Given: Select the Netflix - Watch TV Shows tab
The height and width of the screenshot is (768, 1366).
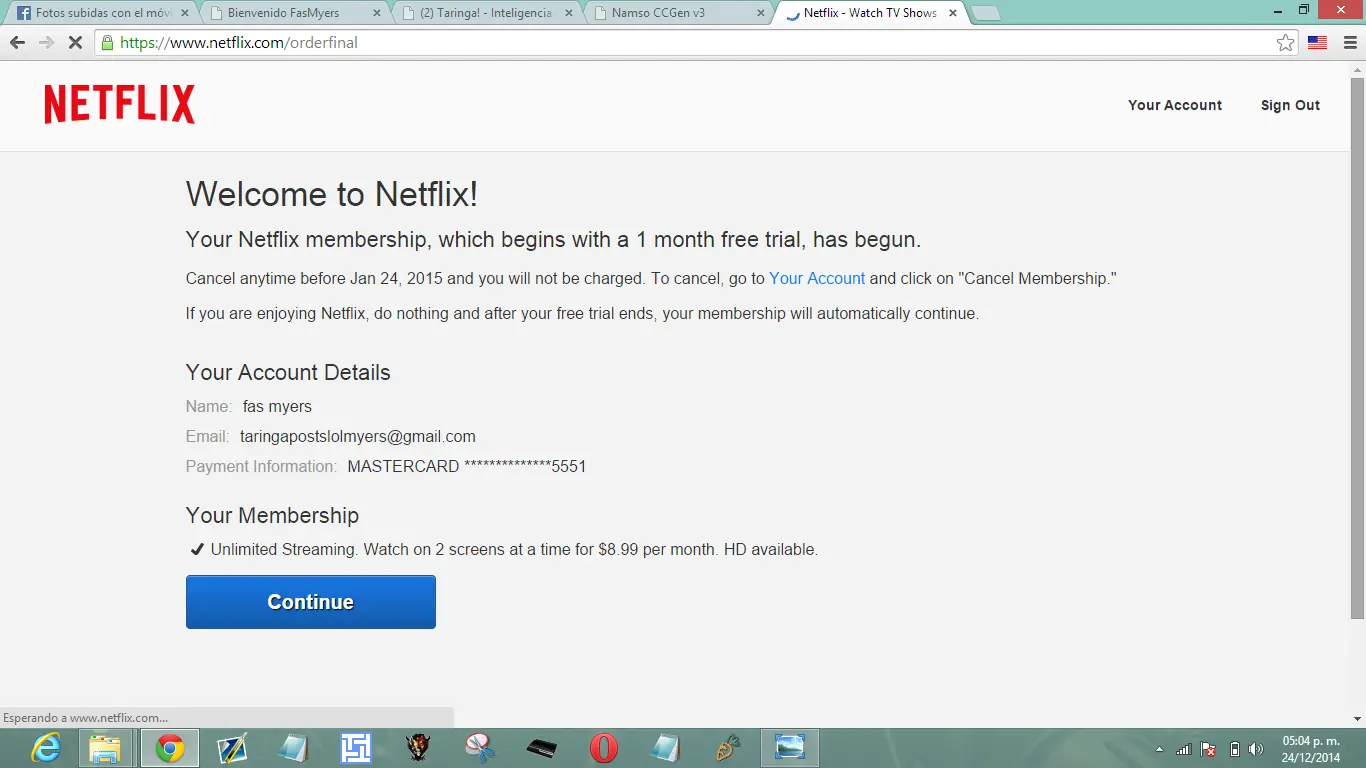Looking at the screenshot, I should 870,13.
